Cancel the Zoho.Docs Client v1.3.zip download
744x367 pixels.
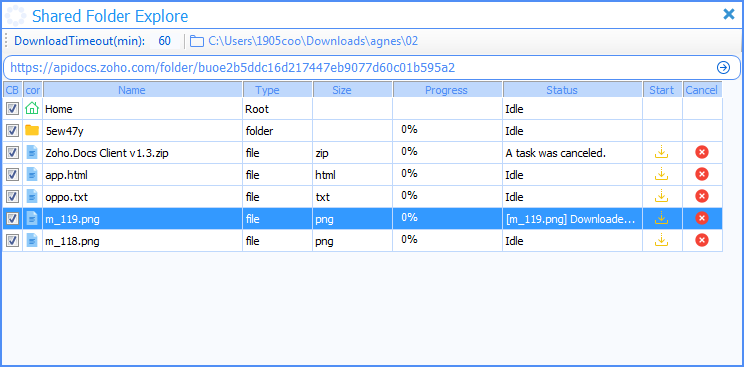pyautogui.click(x=702, y=152)
